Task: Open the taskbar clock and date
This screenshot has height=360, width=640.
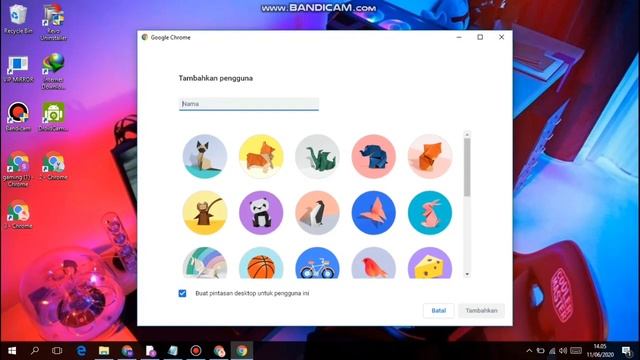Action: tap(600, 351)
